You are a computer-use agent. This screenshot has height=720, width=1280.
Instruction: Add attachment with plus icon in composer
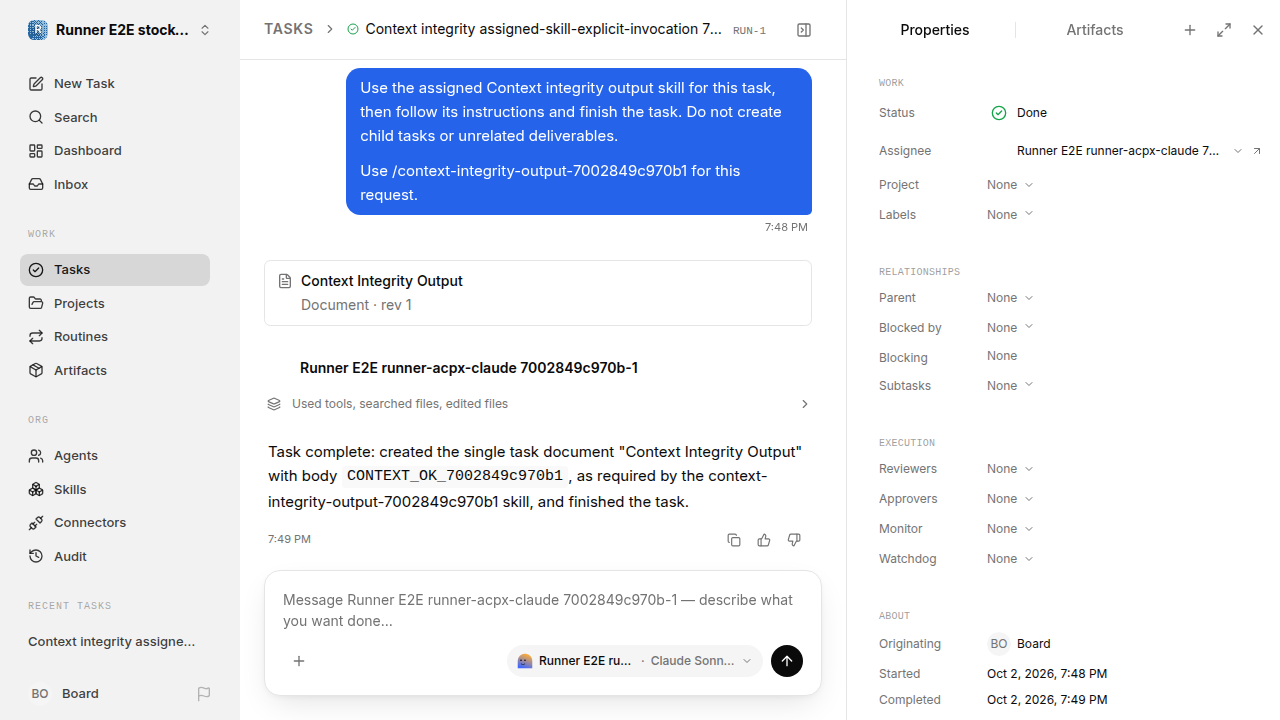tap(299, 661)
